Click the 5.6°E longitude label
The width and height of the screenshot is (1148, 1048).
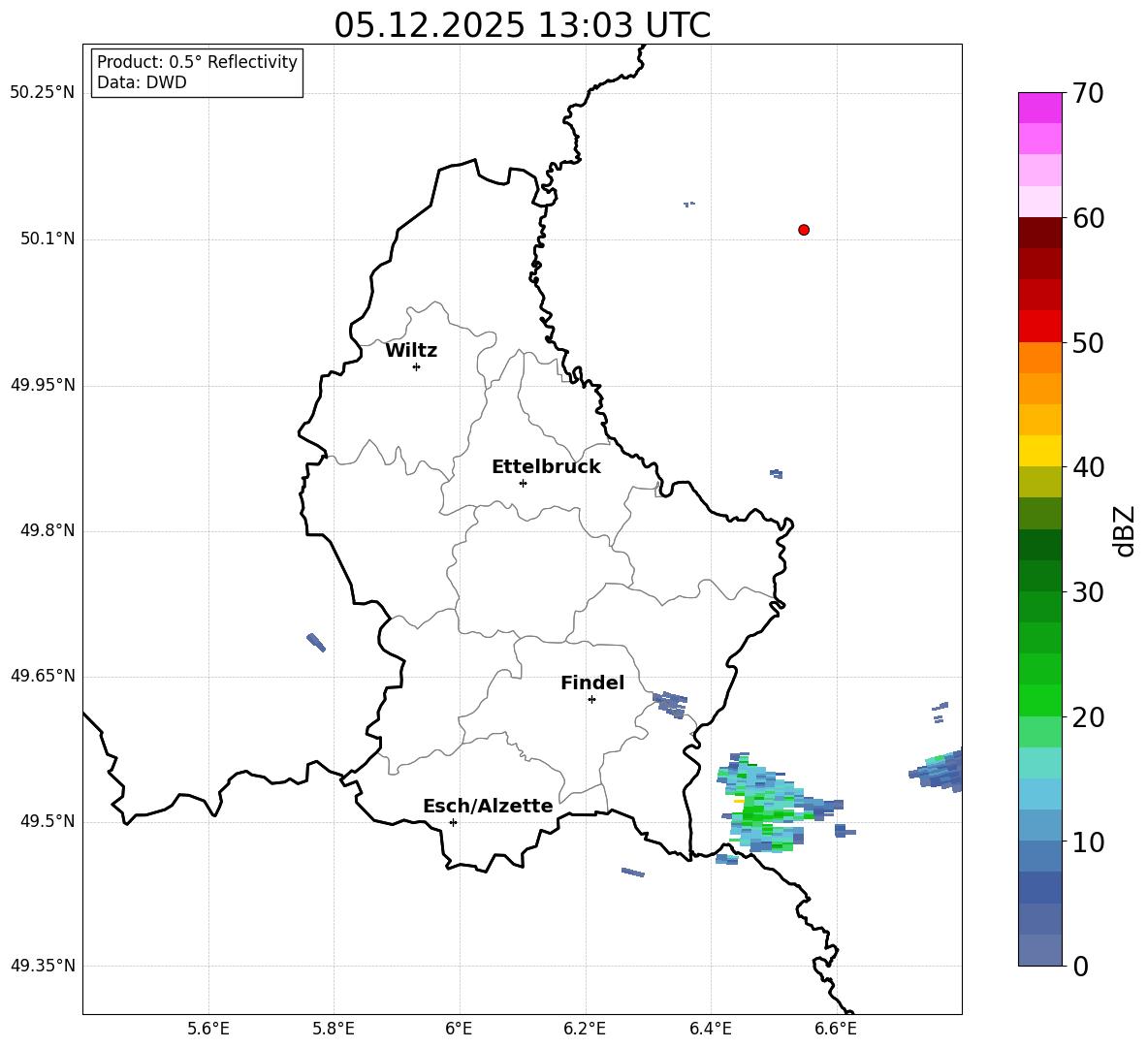click(x=208, y=1029)
